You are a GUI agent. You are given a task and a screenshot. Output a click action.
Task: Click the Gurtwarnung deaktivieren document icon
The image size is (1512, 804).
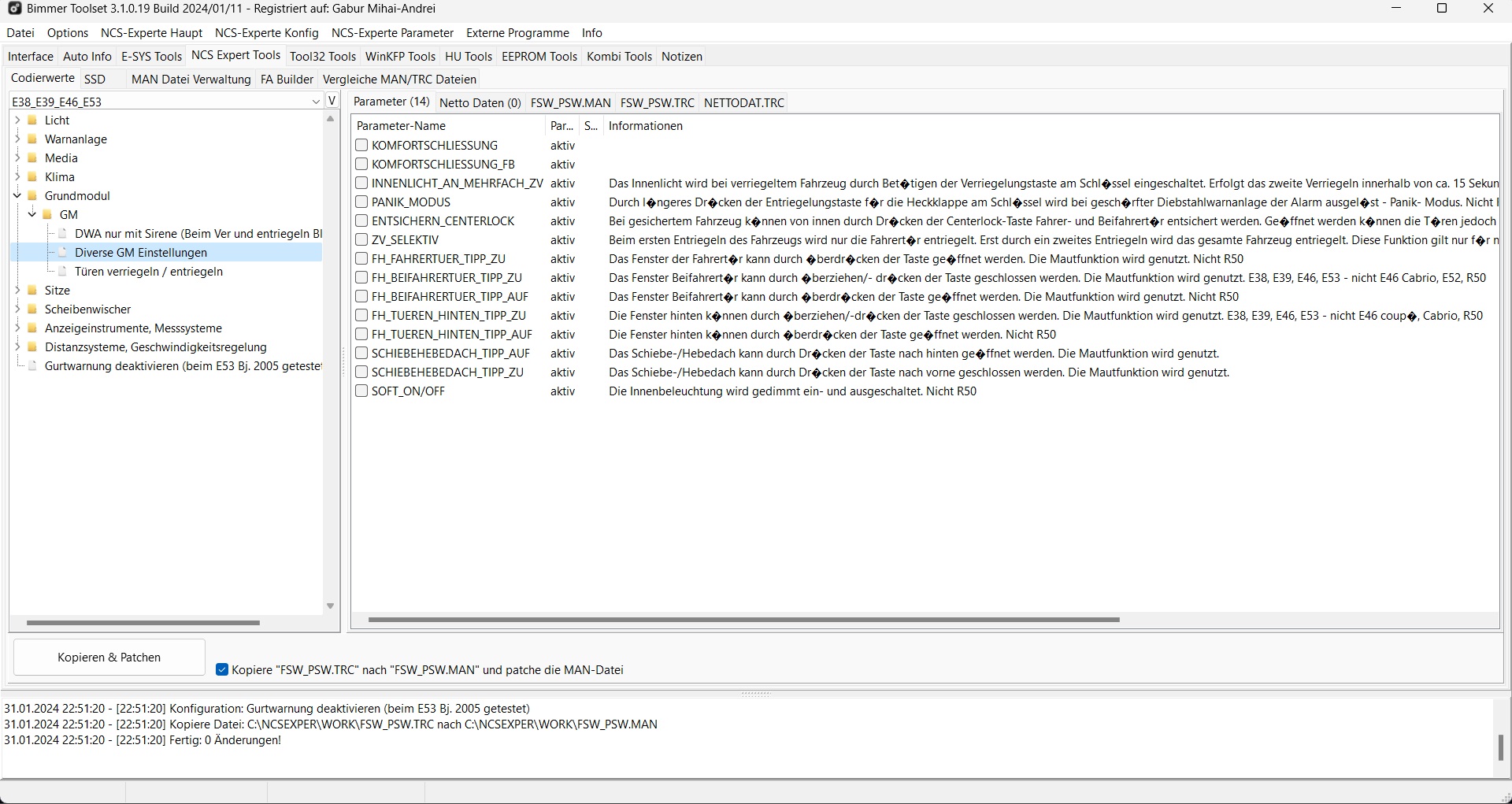[x=32, y=366]
